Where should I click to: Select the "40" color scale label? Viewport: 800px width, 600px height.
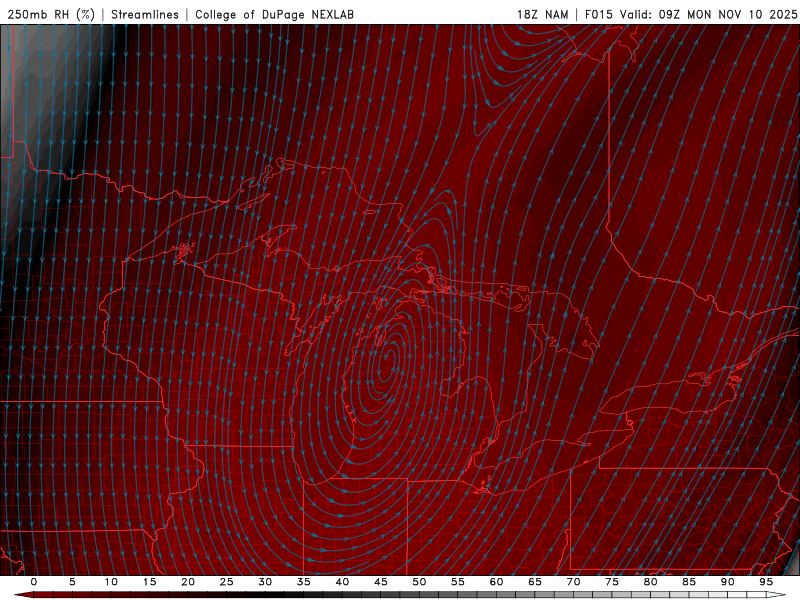(x=342, y=582)
